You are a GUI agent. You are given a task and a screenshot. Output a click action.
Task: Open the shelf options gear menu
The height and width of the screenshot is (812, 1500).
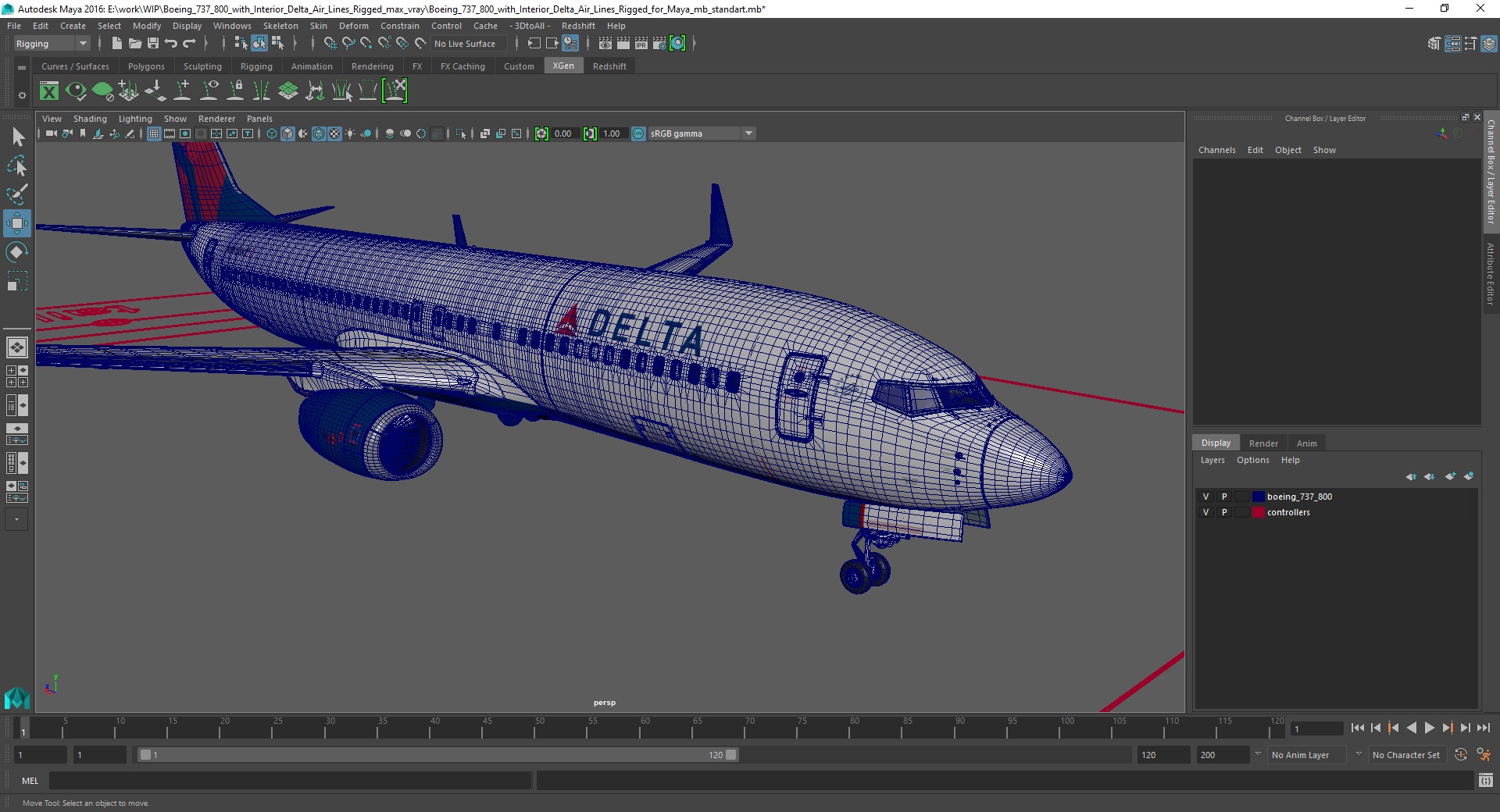[22, 95]
